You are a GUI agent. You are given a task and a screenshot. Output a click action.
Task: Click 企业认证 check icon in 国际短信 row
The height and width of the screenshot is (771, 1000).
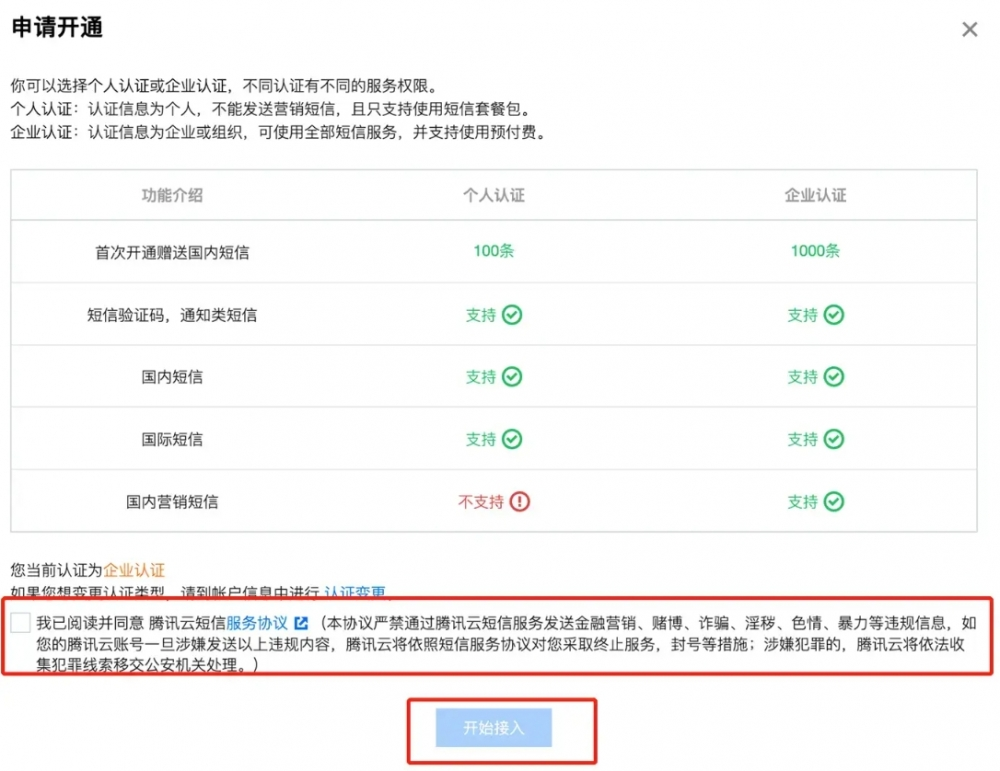tap(833, 439)
